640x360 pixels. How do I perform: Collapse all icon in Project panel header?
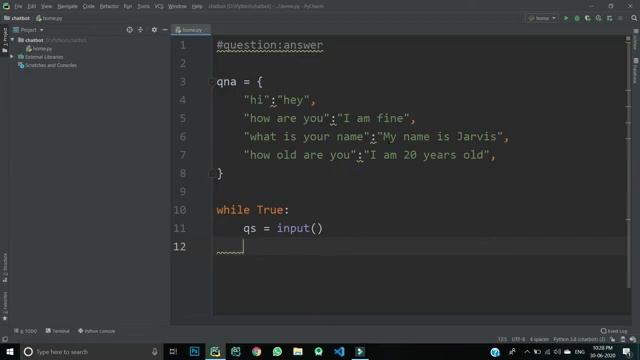140,30
